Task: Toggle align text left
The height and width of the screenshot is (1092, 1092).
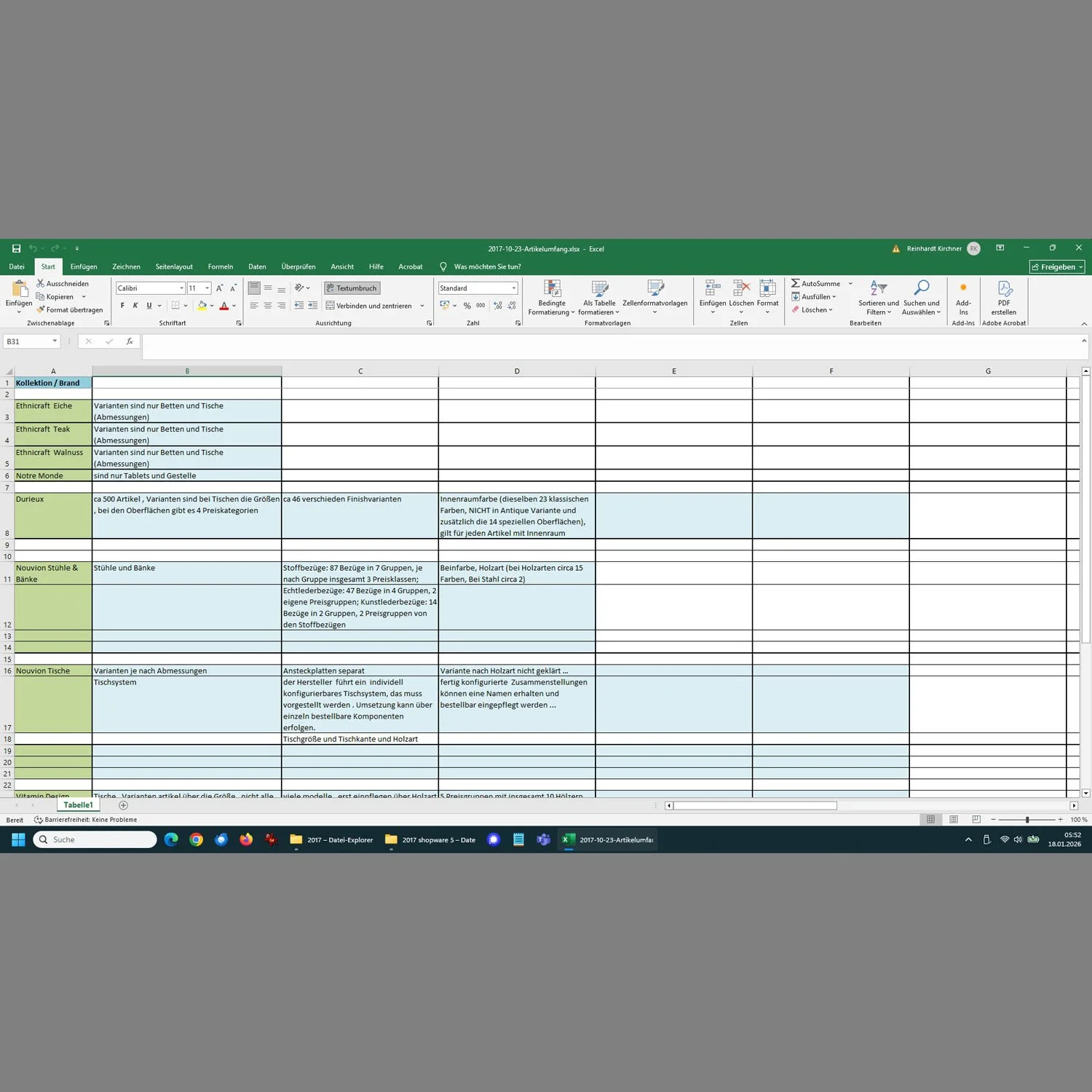Action: point(254,306)
